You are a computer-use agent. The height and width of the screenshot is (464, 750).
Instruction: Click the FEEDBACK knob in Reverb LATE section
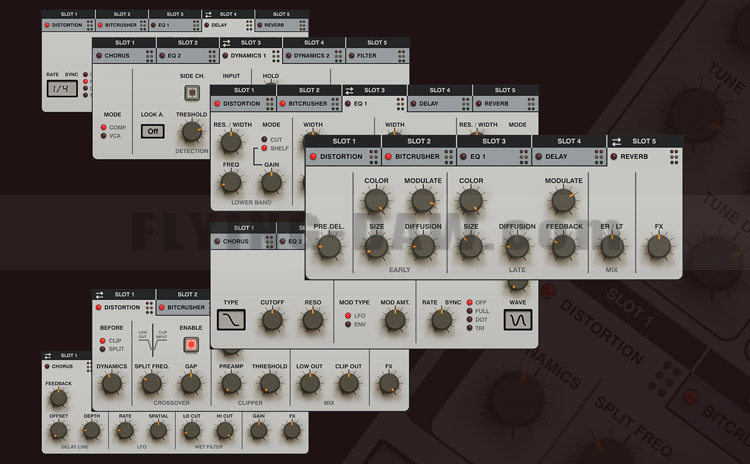point(564,247)
